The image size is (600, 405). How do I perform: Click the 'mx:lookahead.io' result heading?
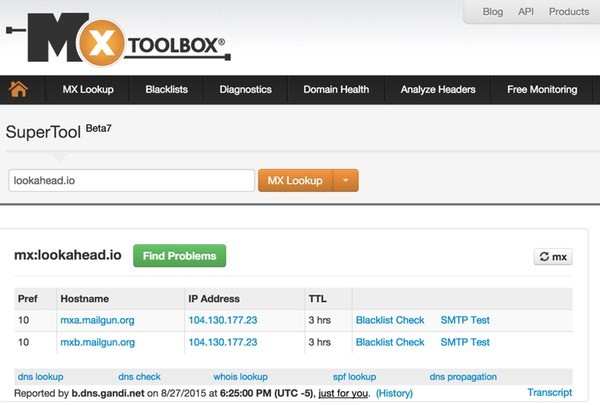coord(68,255)
